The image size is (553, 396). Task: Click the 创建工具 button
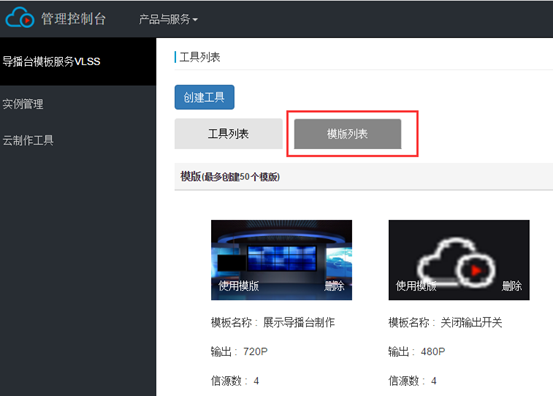(204, 97)
